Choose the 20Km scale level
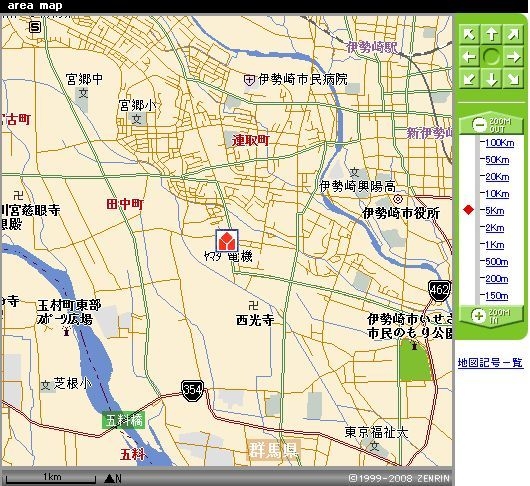Viewport: 530px width, 486px height. pos(497,177)
